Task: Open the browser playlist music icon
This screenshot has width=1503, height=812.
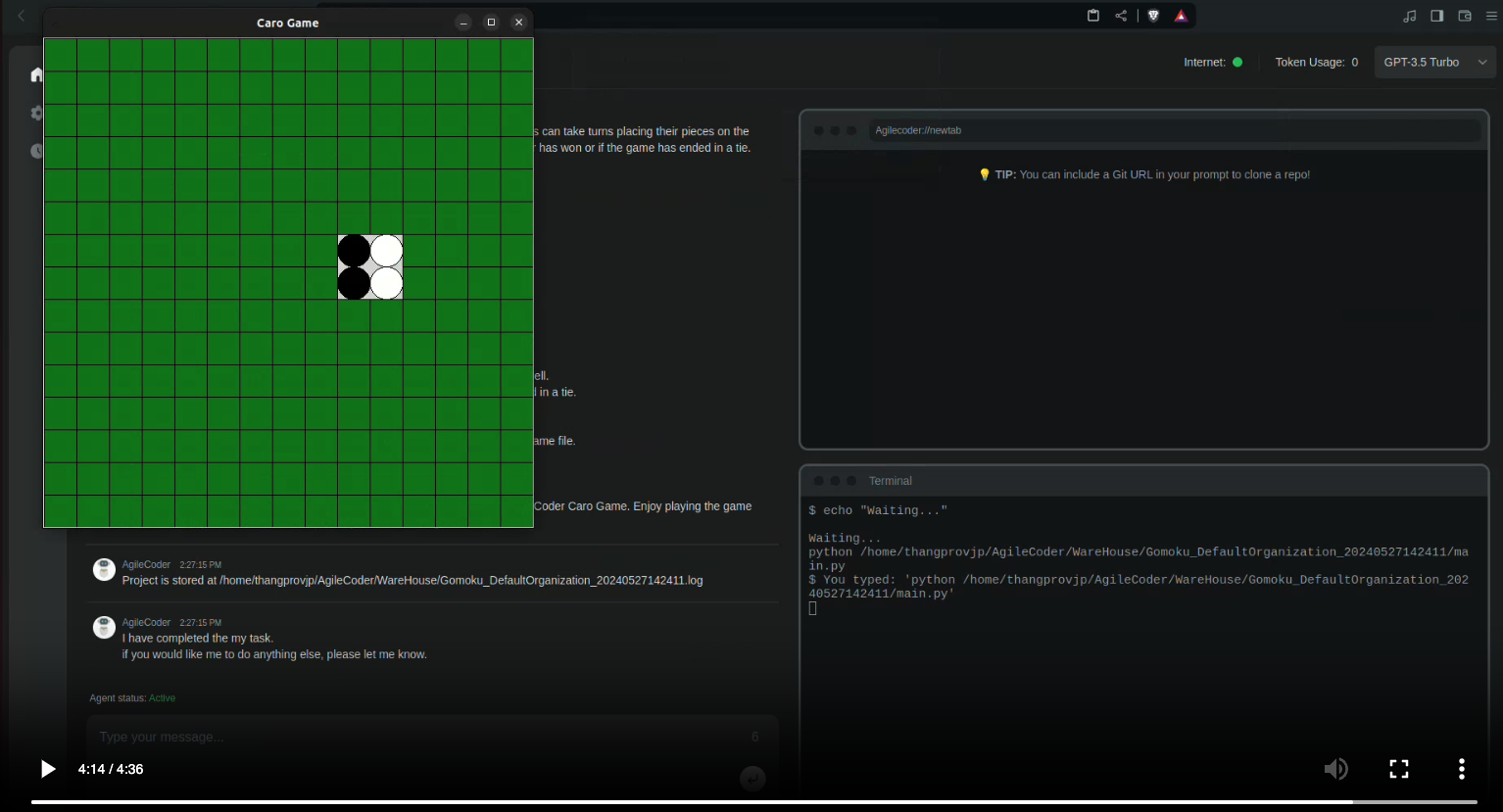Action: (1410, 16)
